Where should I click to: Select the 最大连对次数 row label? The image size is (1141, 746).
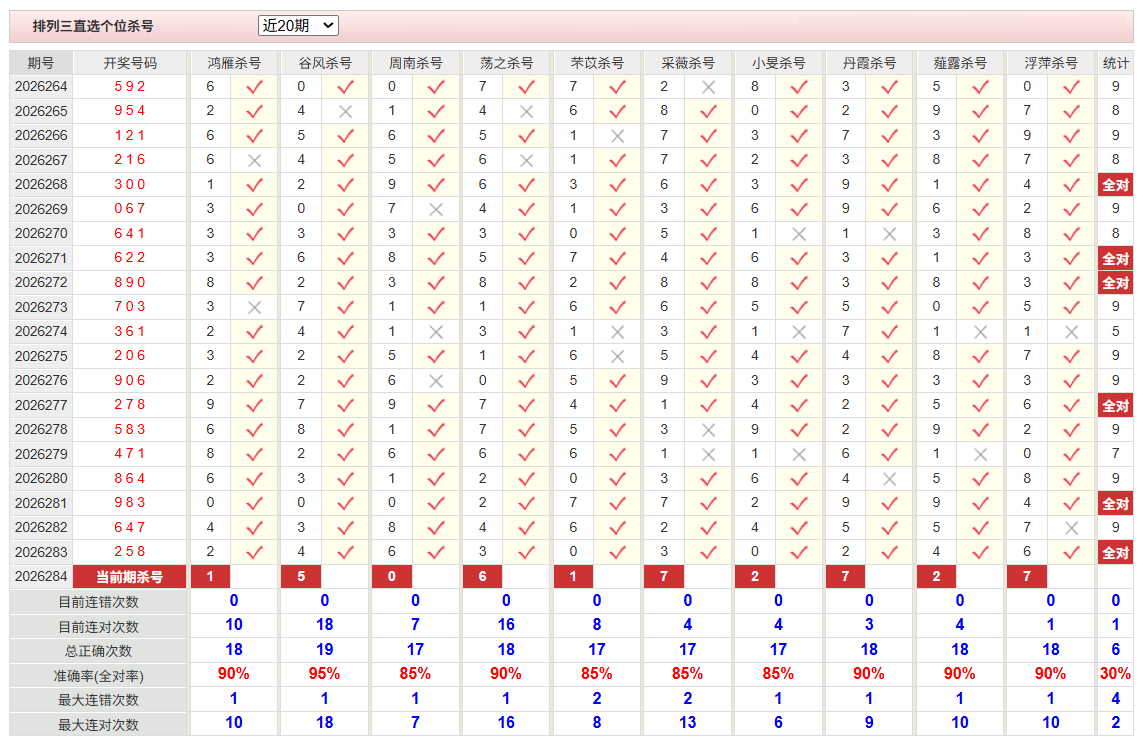(98, 725)
